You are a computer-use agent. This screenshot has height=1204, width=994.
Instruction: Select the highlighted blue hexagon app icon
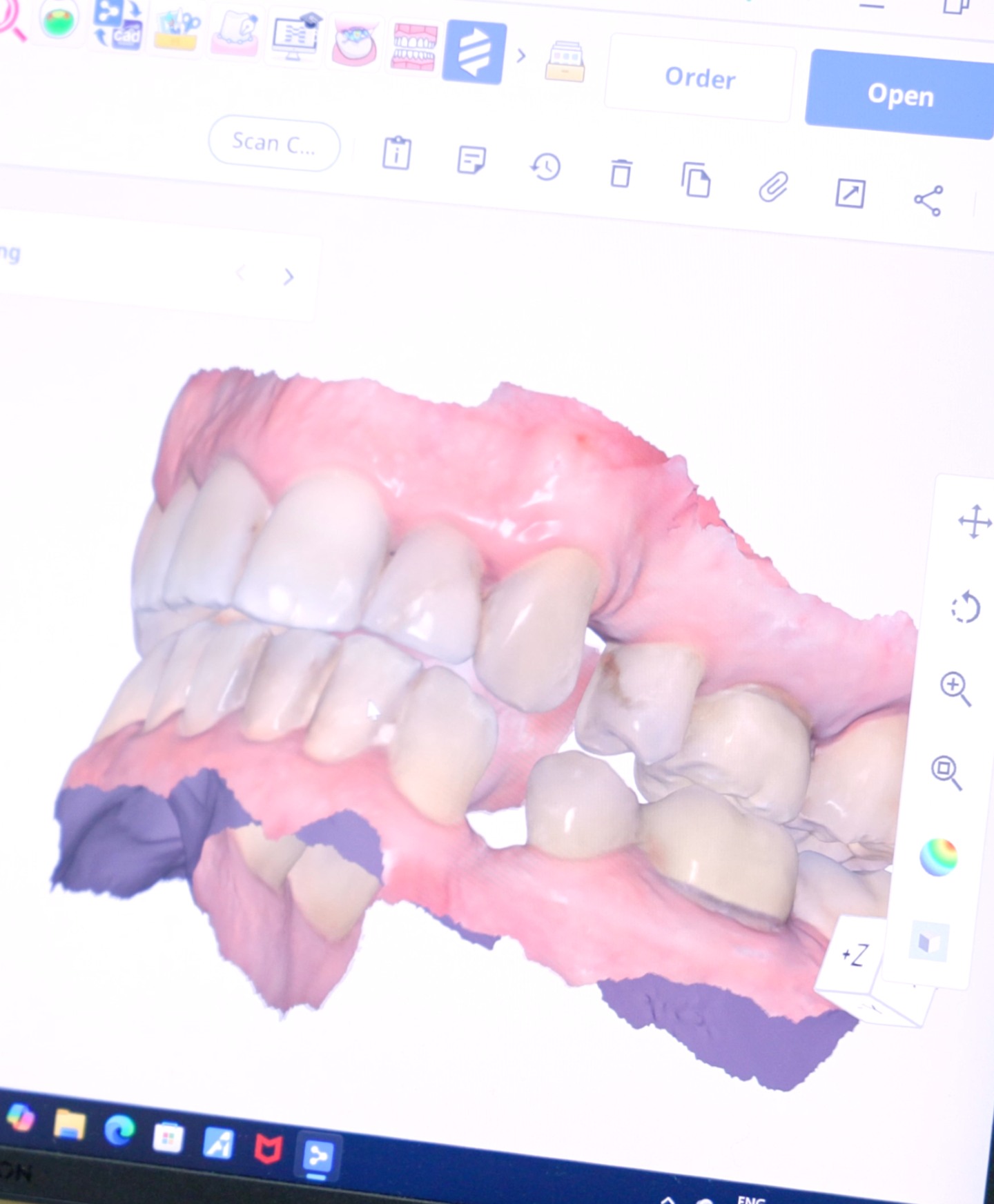click(474, 52)
